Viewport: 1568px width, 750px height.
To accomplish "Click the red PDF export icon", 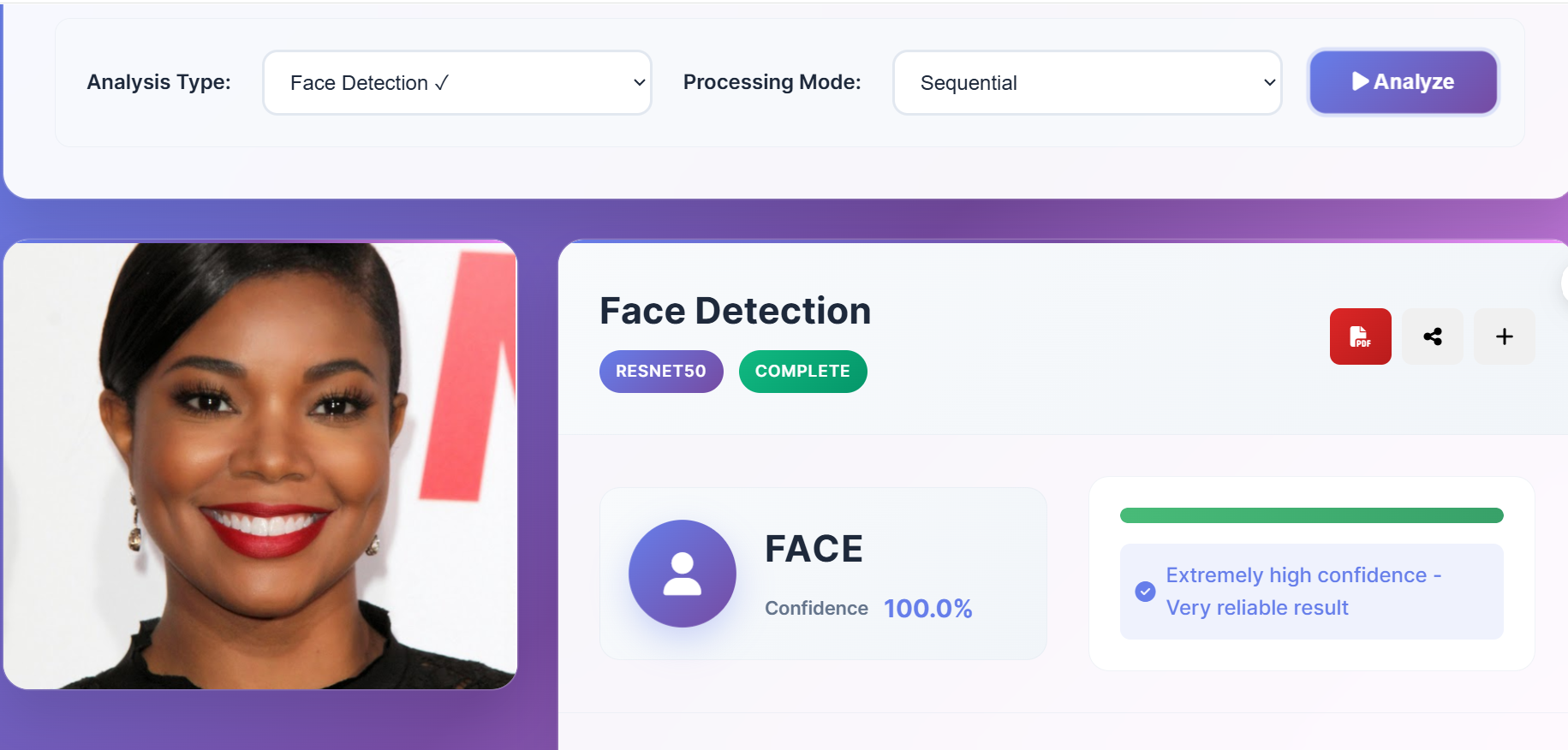I will tap(1360, 336).
